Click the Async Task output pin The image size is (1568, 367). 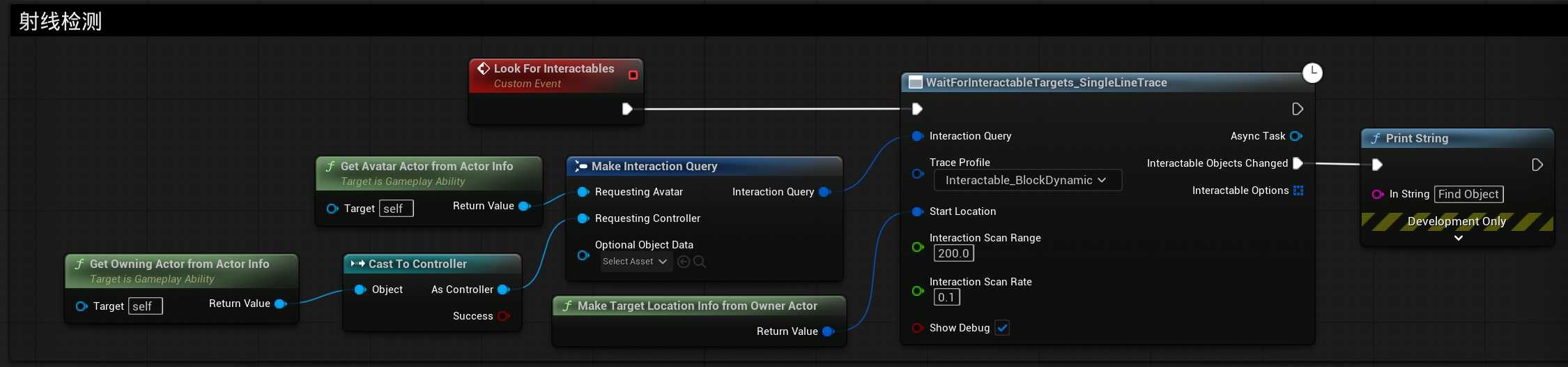[1296, 136]
